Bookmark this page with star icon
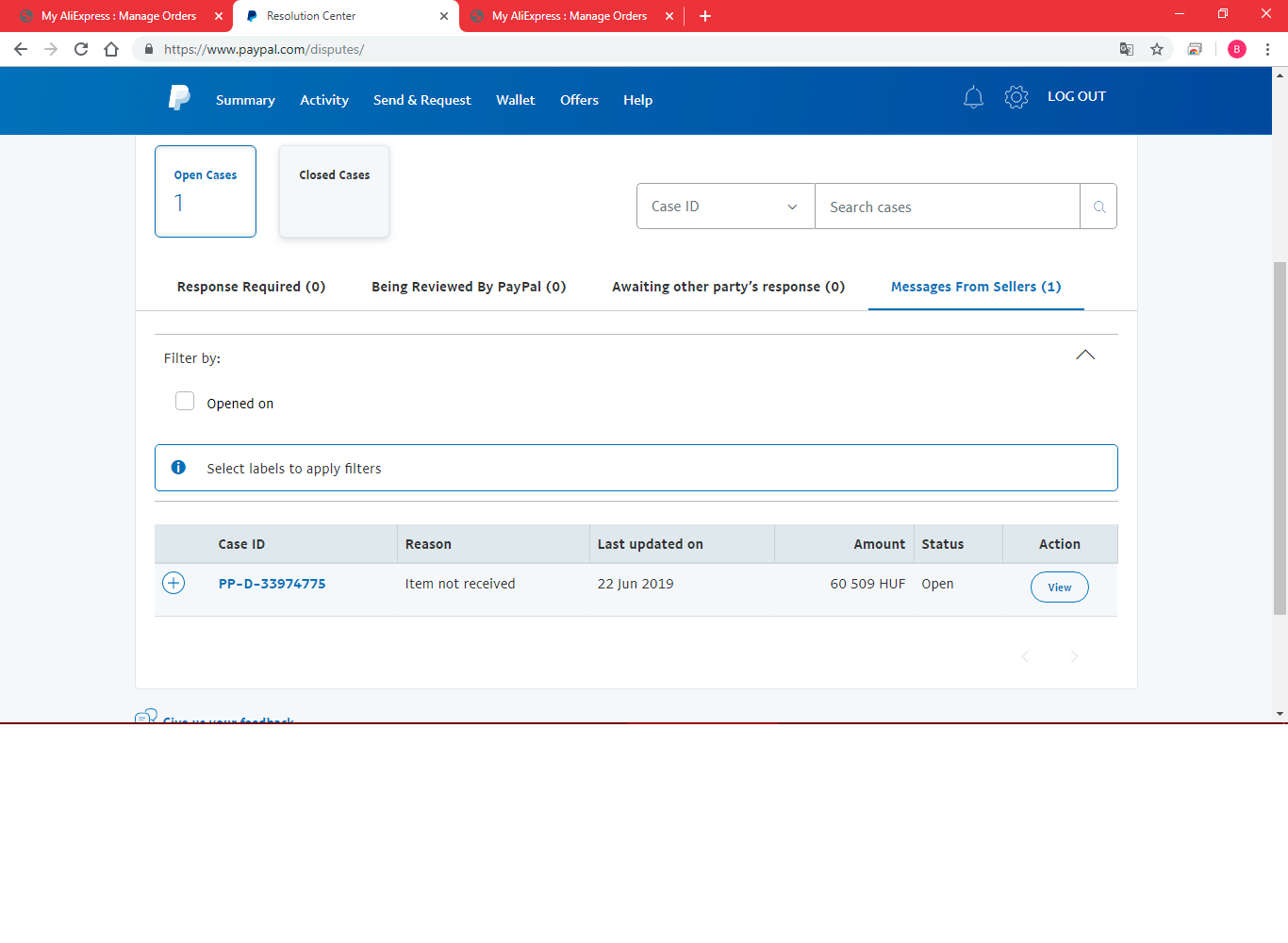The image size is (1288, 943). (x=1157, y=49)
